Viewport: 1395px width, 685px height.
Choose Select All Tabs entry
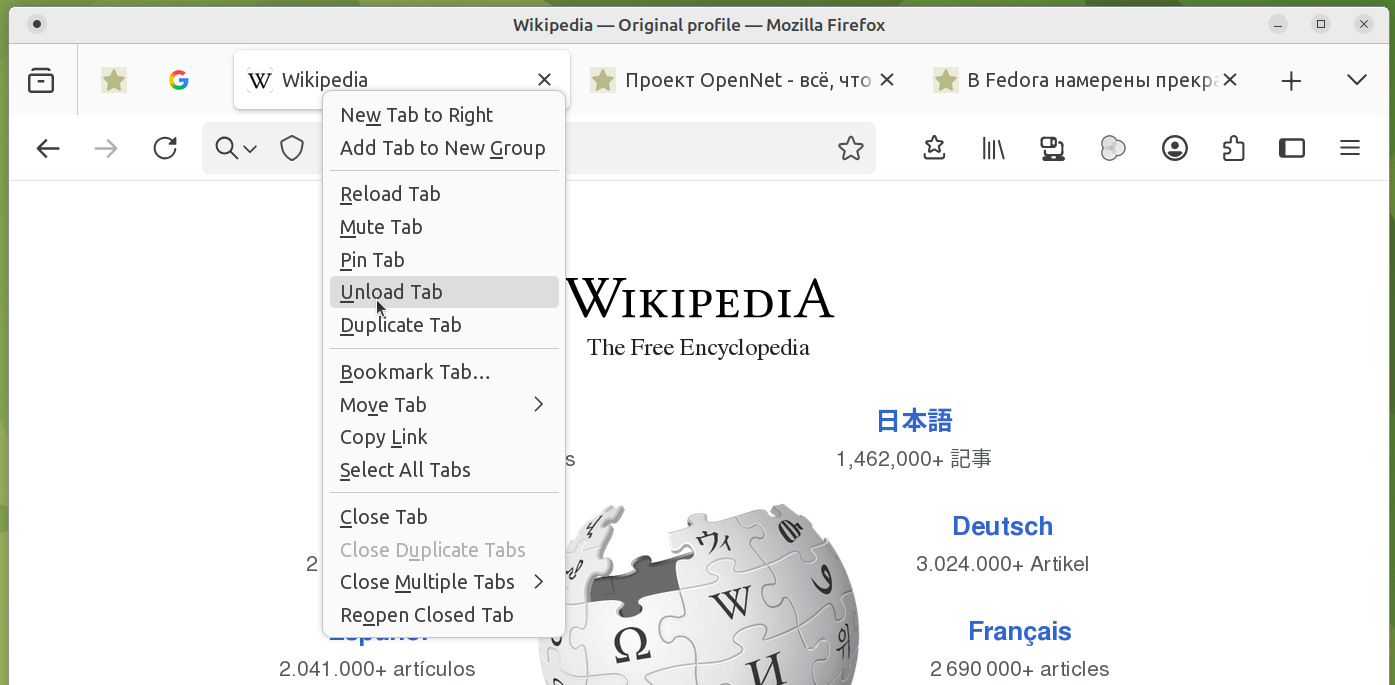pyautogui.click(x=444, y=470)
